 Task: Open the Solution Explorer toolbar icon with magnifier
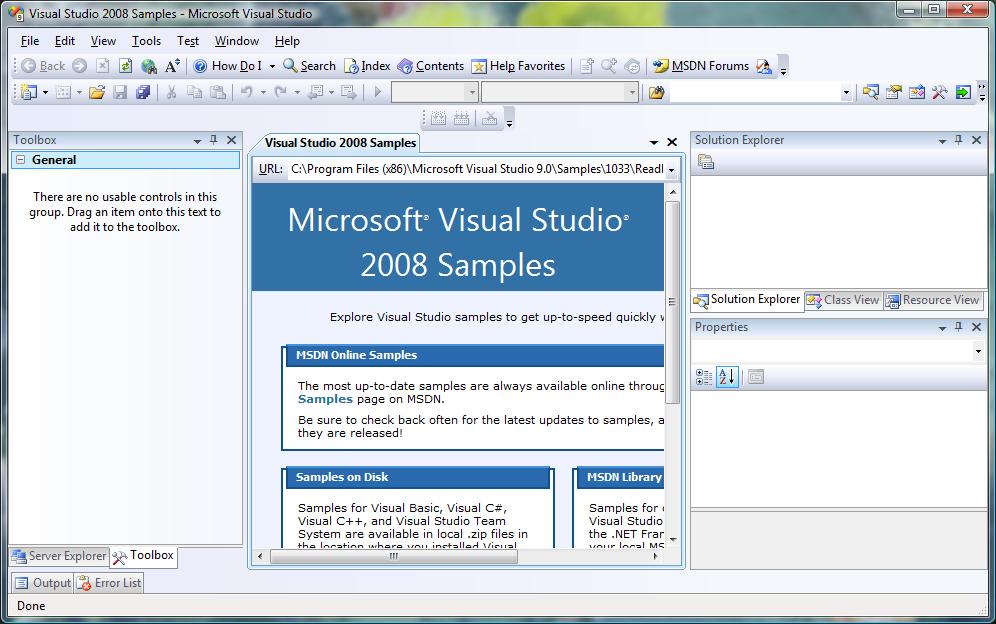[870, 93]
